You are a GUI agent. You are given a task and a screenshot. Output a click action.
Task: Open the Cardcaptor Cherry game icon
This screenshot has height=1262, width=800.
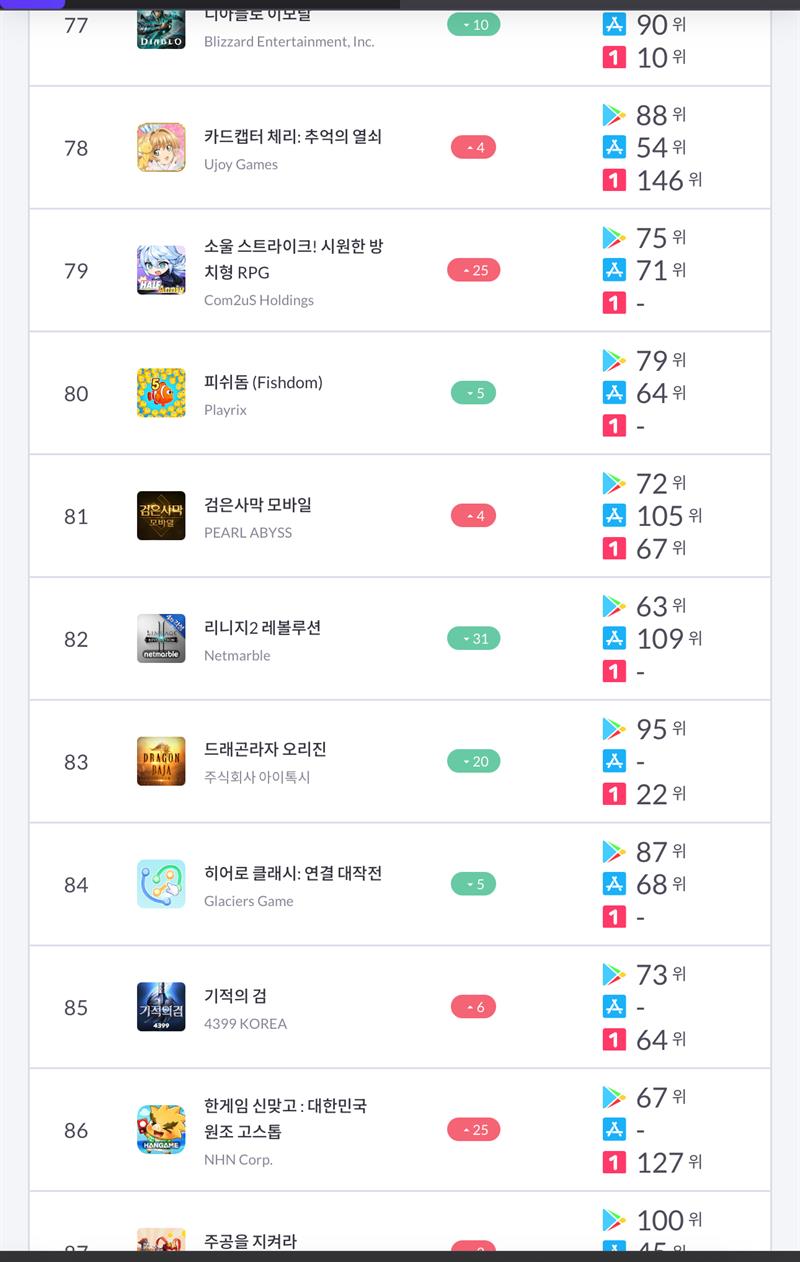point(161,148)
